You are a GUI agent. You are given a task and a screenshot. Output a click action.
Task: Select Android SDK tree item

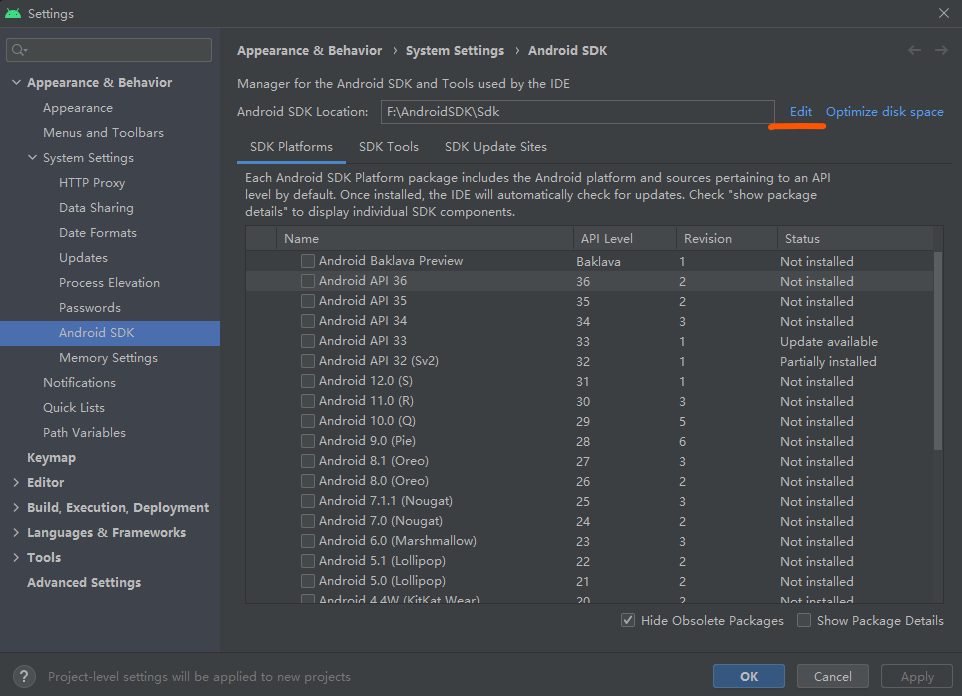click(110, 333)
